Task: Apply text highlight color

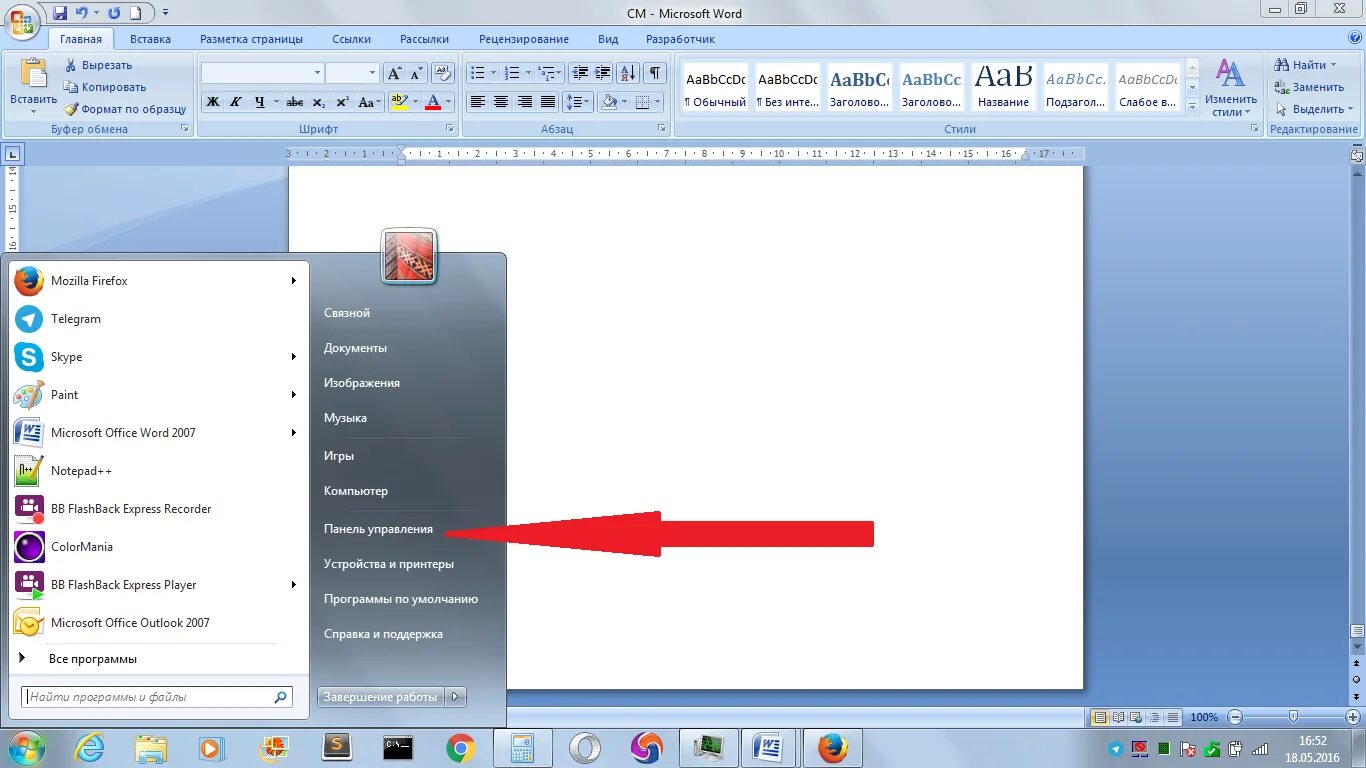Action: (x=399, y=102)
